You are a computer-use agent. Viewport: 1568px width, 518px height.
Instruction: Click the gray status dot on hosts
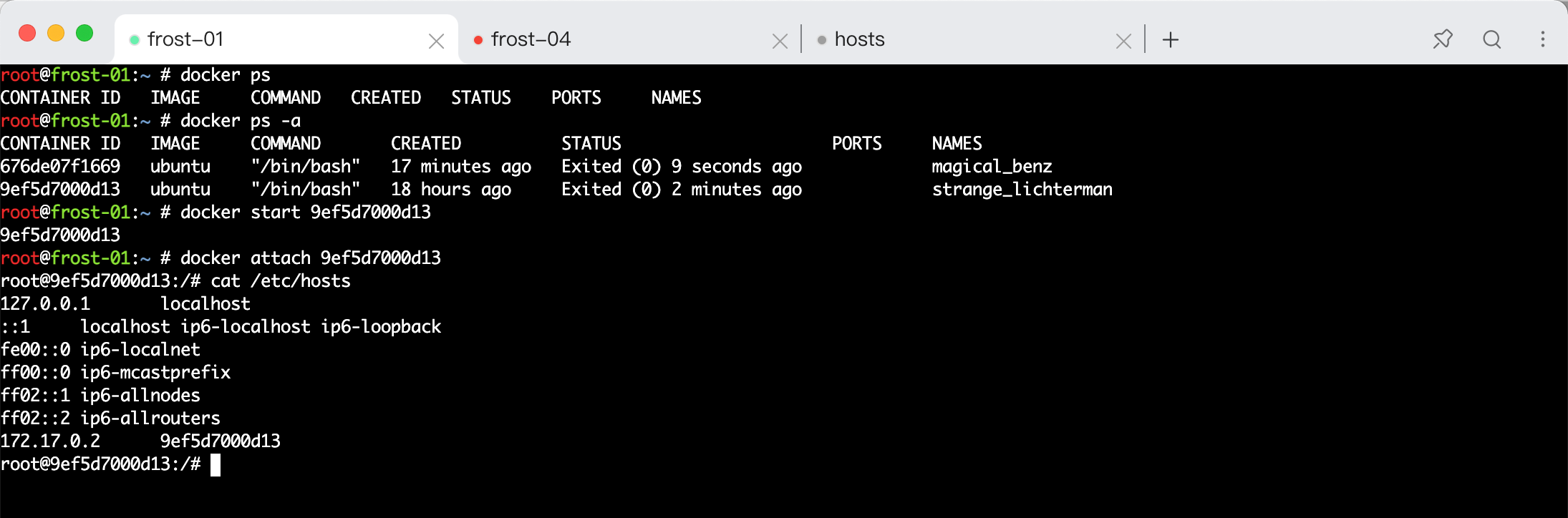pyautogui.click(x=822, y=40)
